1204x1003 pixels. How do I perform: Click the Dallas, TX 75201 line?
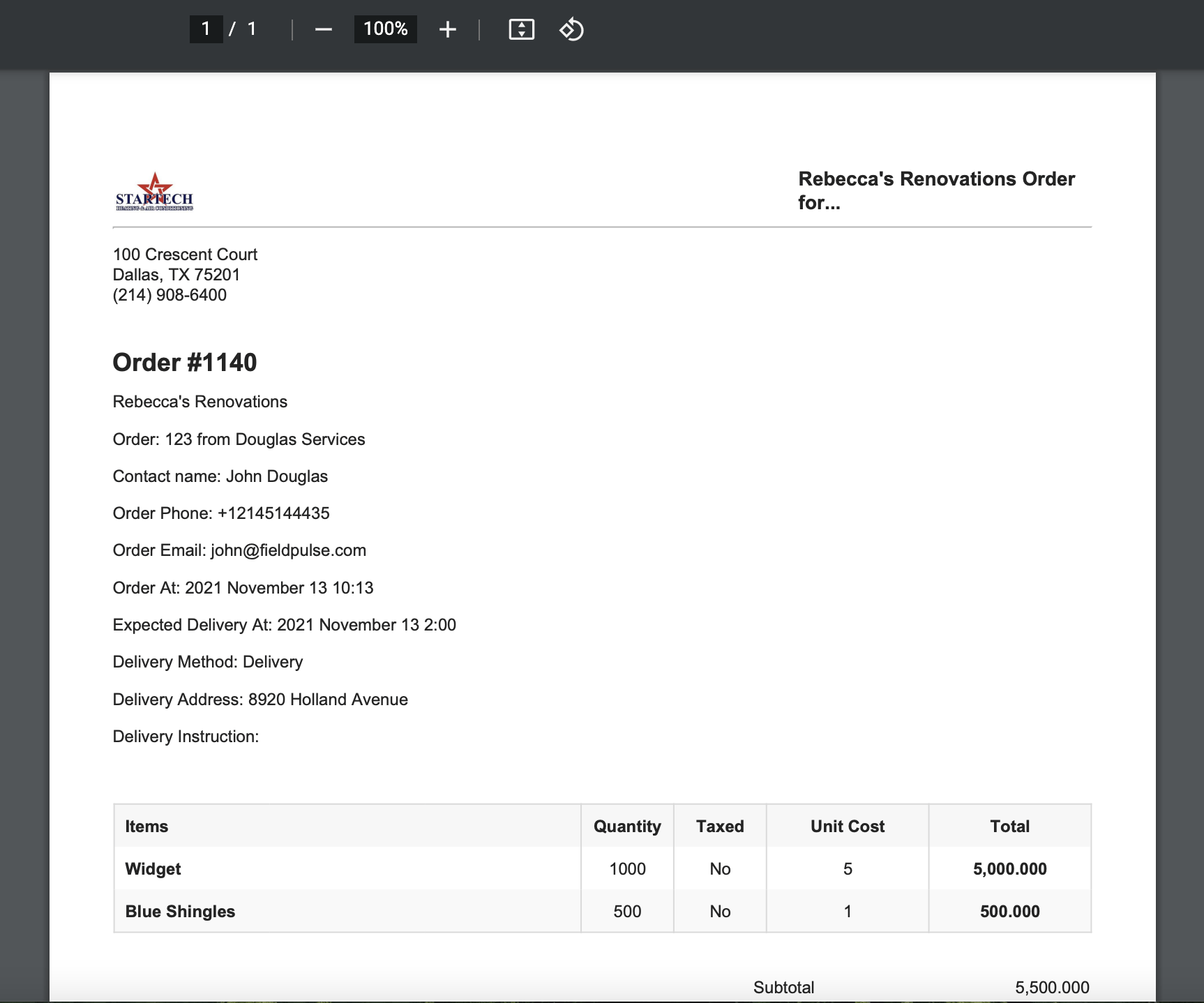coord(176,275)
